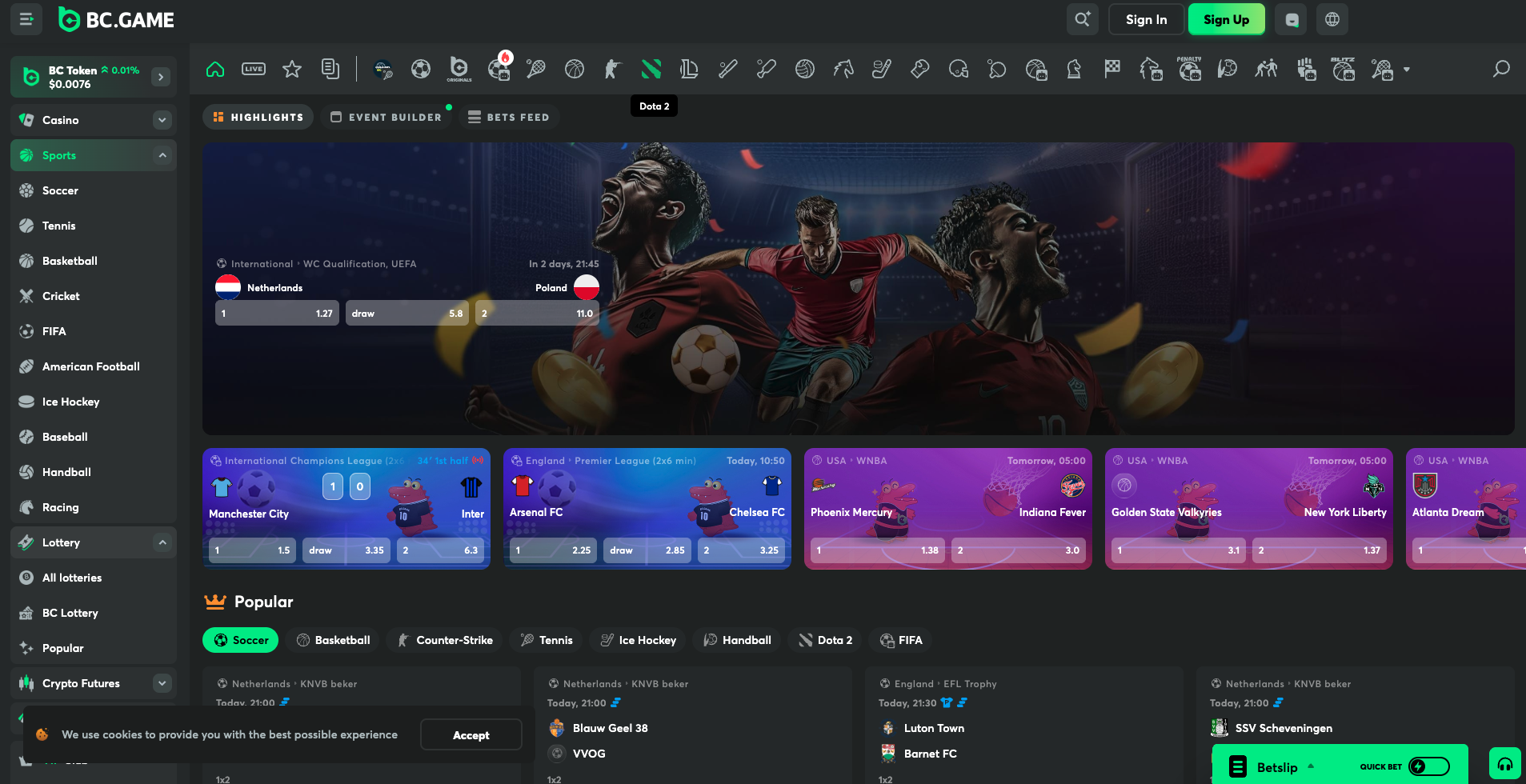The height and width of the screenshot is (784, 1526).
Task: Open the chat icon in header
Action: click(1292, 19)
